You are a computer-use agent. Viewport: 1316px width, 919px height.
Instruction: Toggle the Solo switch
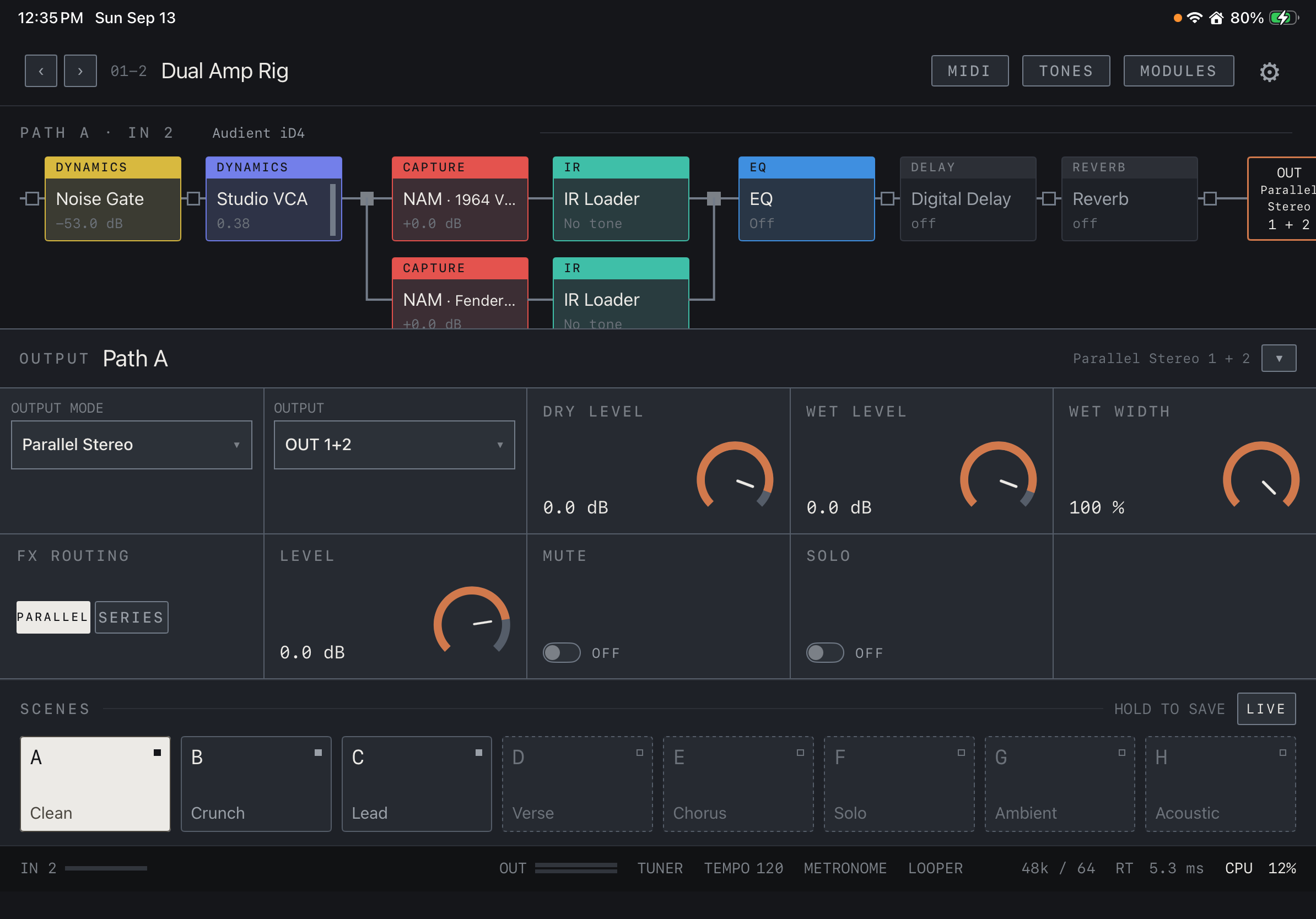pos(825,652)
